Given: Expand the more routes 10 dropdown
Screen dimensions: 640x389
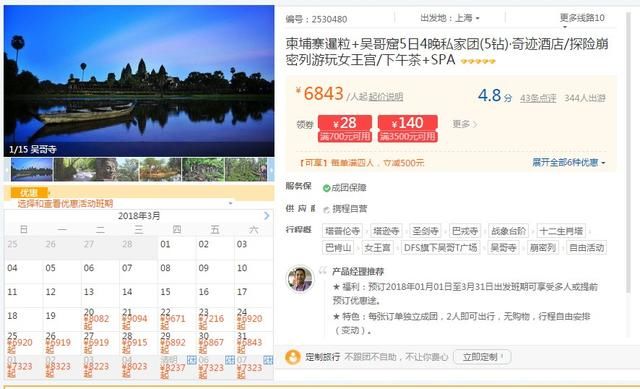Looking at the screenshot, I should [x=582, y=18].
